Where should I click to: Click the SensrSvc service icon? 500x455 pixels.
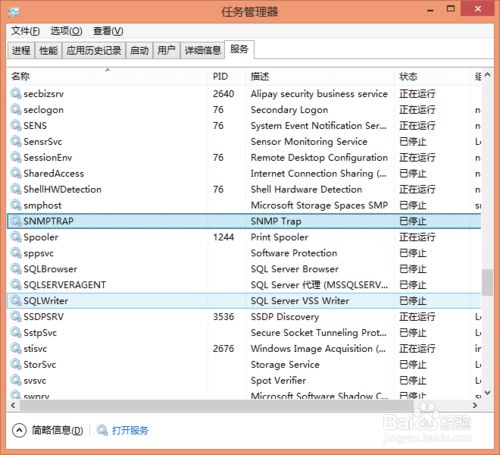[x=15, y=142]
